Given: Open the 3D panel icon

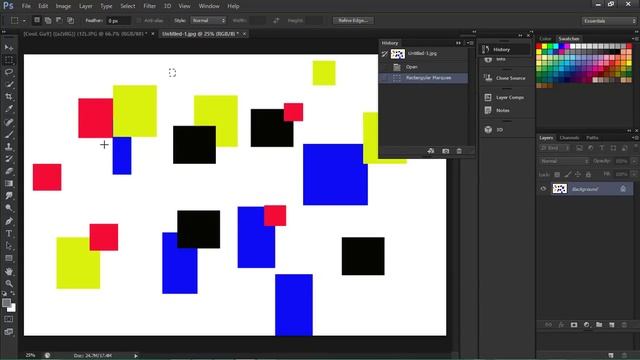Looking at the screenshot, I should tap(488, 129).
